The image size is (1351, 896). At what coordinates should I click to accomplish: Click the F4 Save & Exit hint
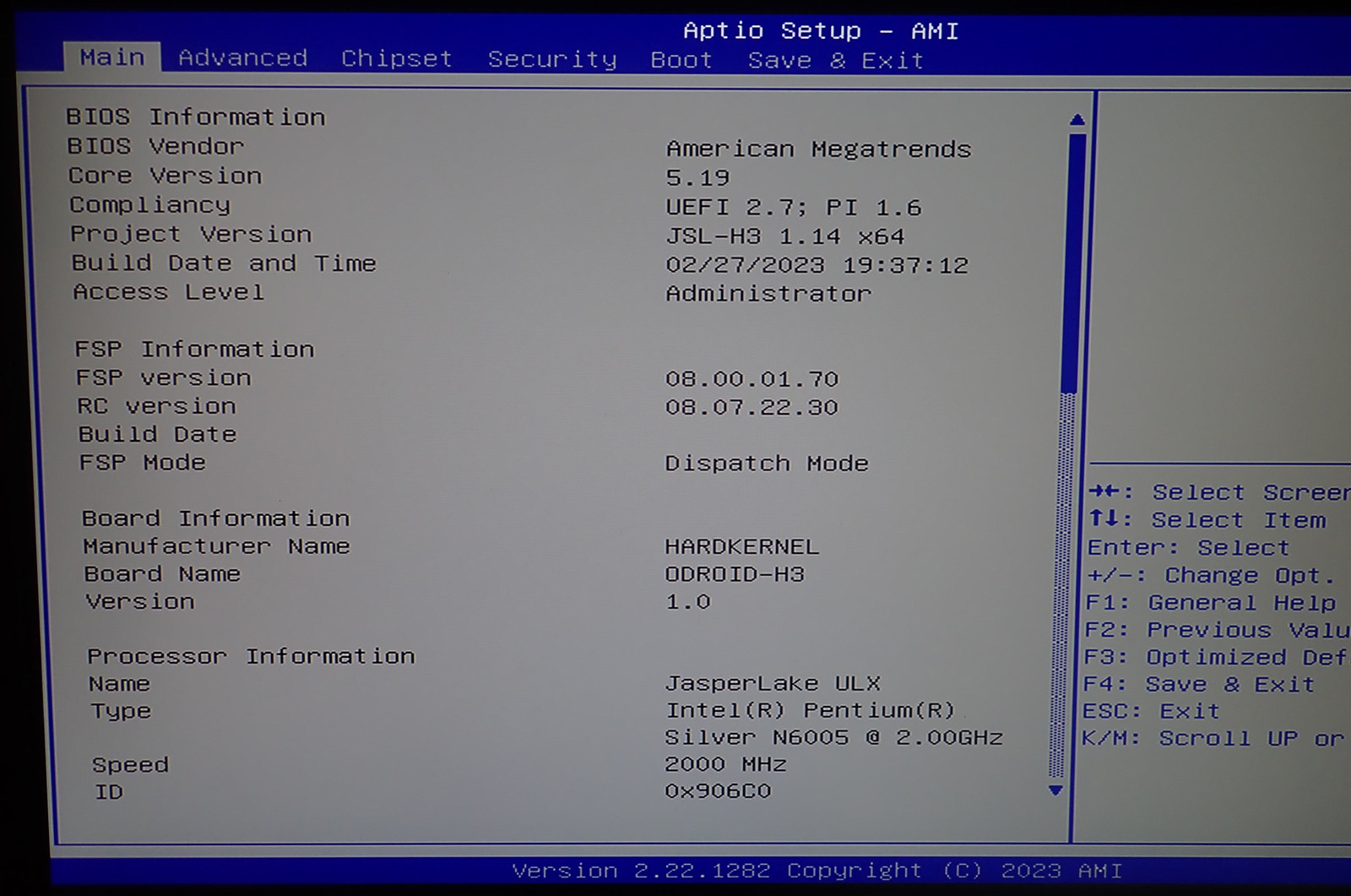click(x=1198, y=684)
